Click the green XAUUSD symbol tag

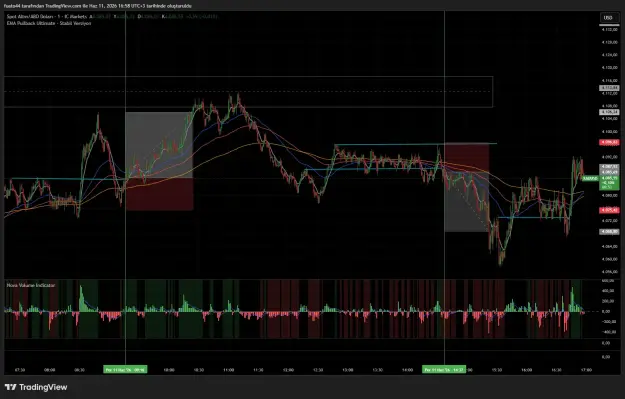pyautogui.click(x=590, y=179)
